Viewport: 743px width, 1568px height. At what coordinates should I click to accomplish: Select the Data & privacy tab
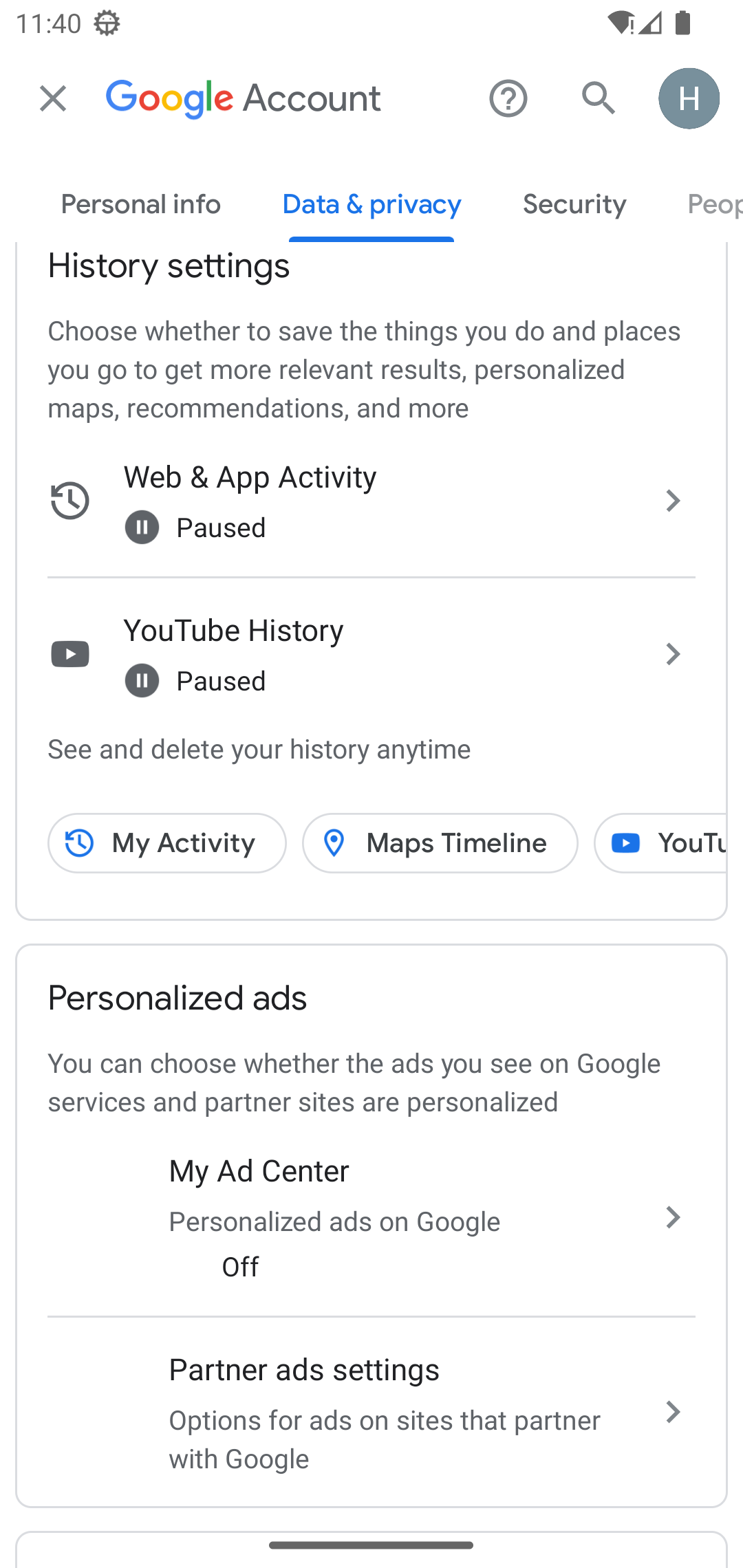coord(371,205)
